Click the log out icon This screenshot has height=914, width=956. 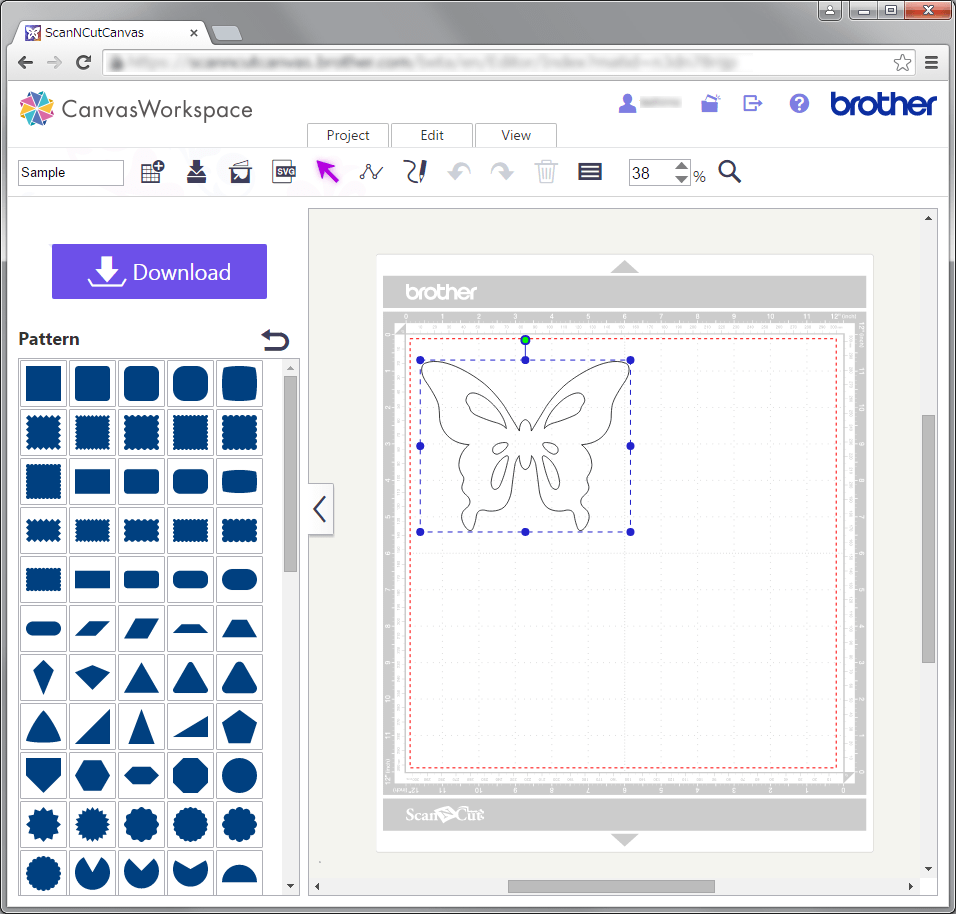tap(752, 104)
